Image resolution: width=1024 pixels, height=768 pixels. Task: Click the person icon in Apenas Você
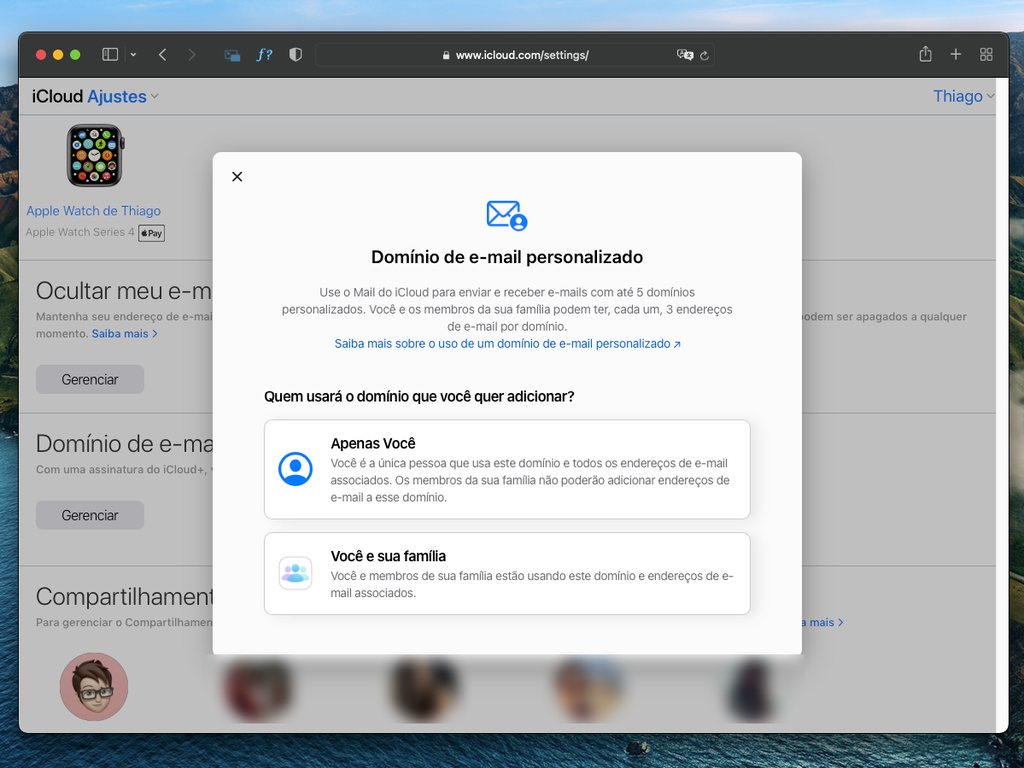point(295,469)
